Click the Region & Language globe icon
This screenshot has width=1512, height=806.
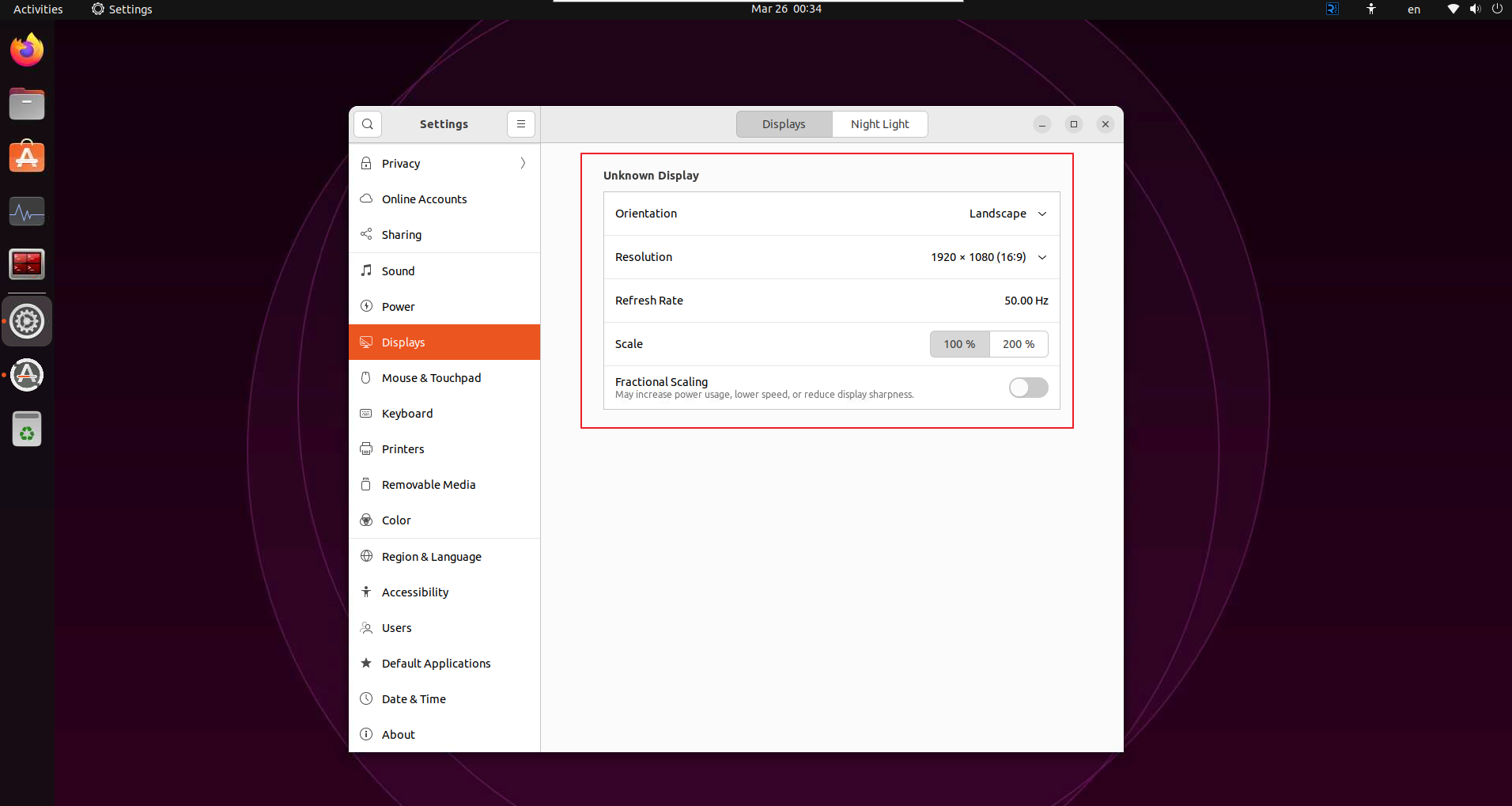(366, 556)
